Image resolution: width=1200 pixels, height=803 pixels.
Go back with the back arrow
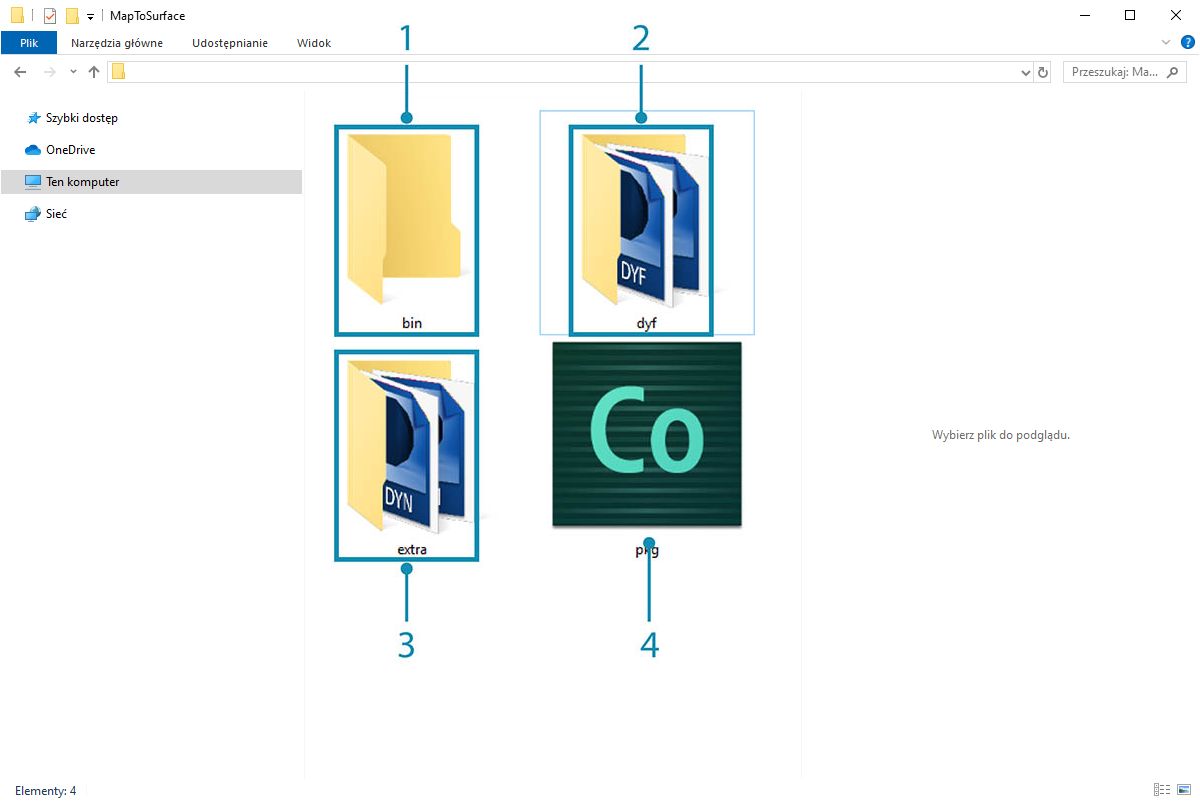(x=20, y=72)
